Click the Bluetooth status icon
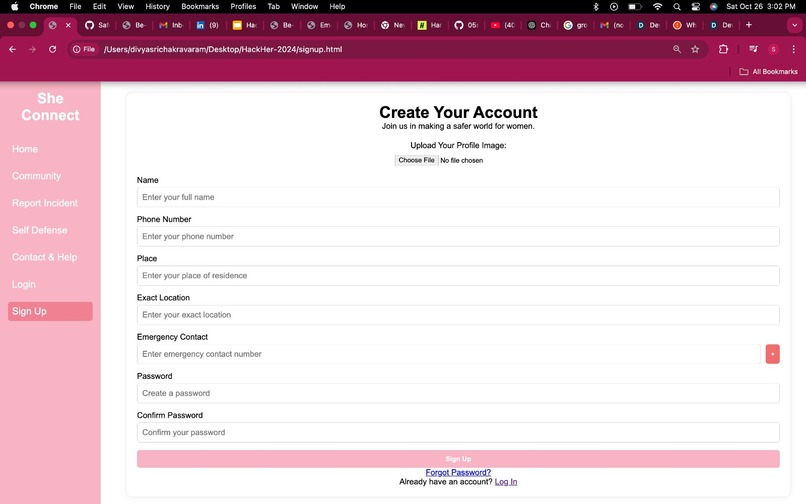Viewport: 806px width, 504px height. coord(596,6)
